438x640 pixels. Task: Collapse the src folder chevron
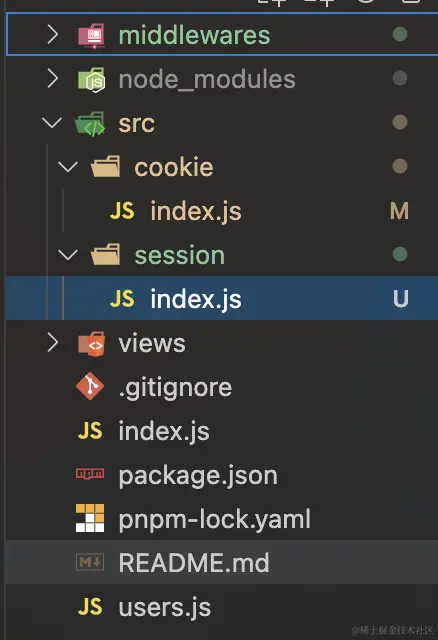pyautogui.click(x=52, y=122)
